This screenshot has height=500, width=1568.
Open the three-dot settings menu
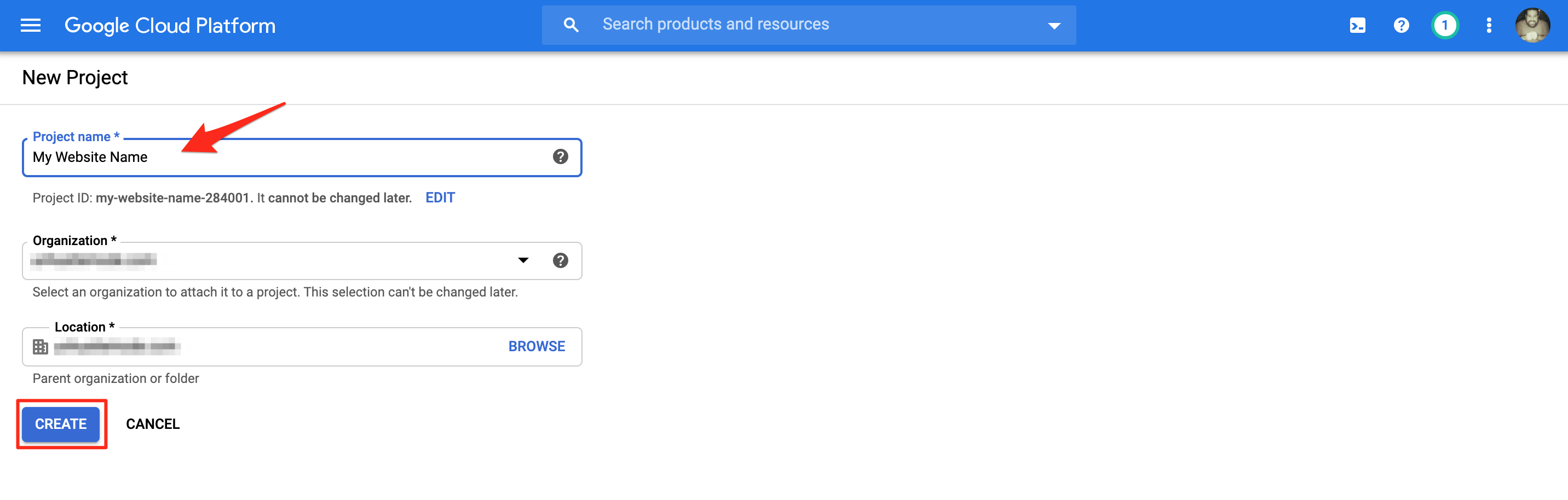click(1489, 26)
